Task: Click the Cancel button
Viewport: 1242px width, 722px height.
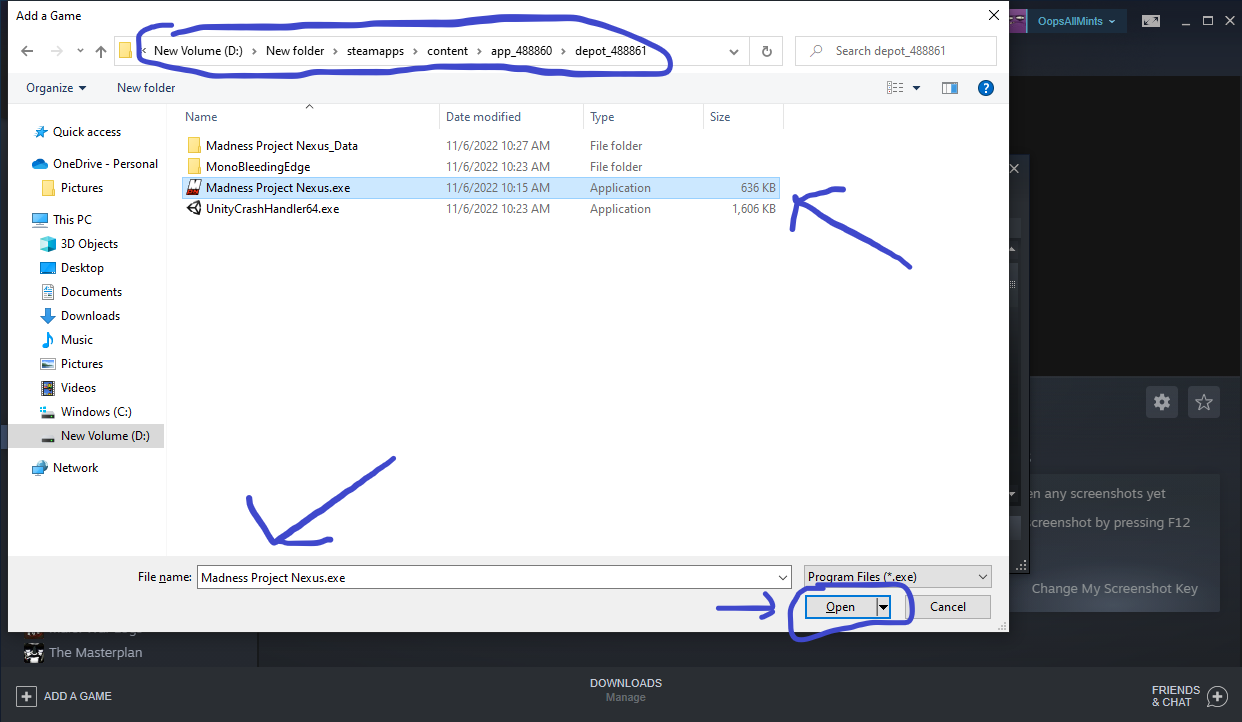Action: click(948, 607)
